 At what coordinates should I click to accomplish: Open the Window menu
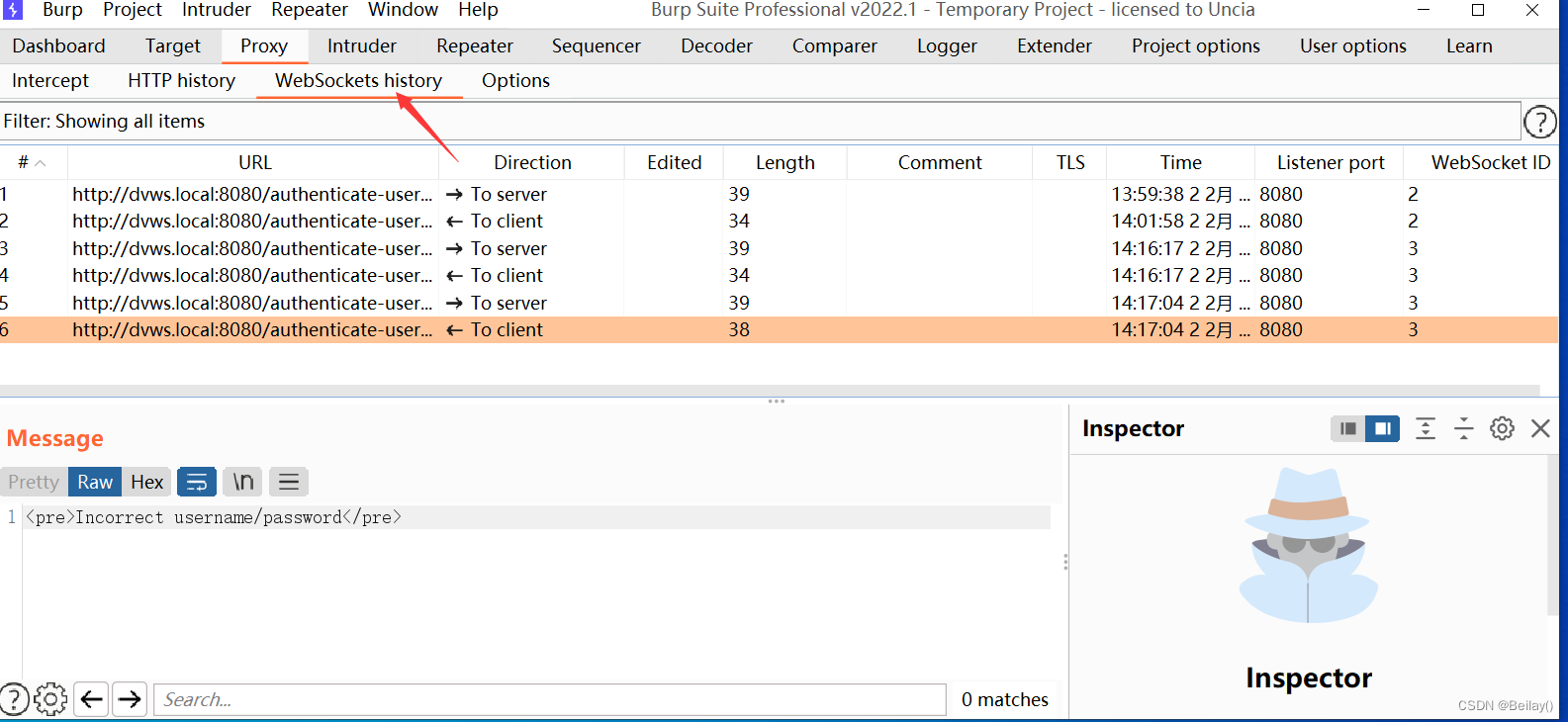point(403,10)
